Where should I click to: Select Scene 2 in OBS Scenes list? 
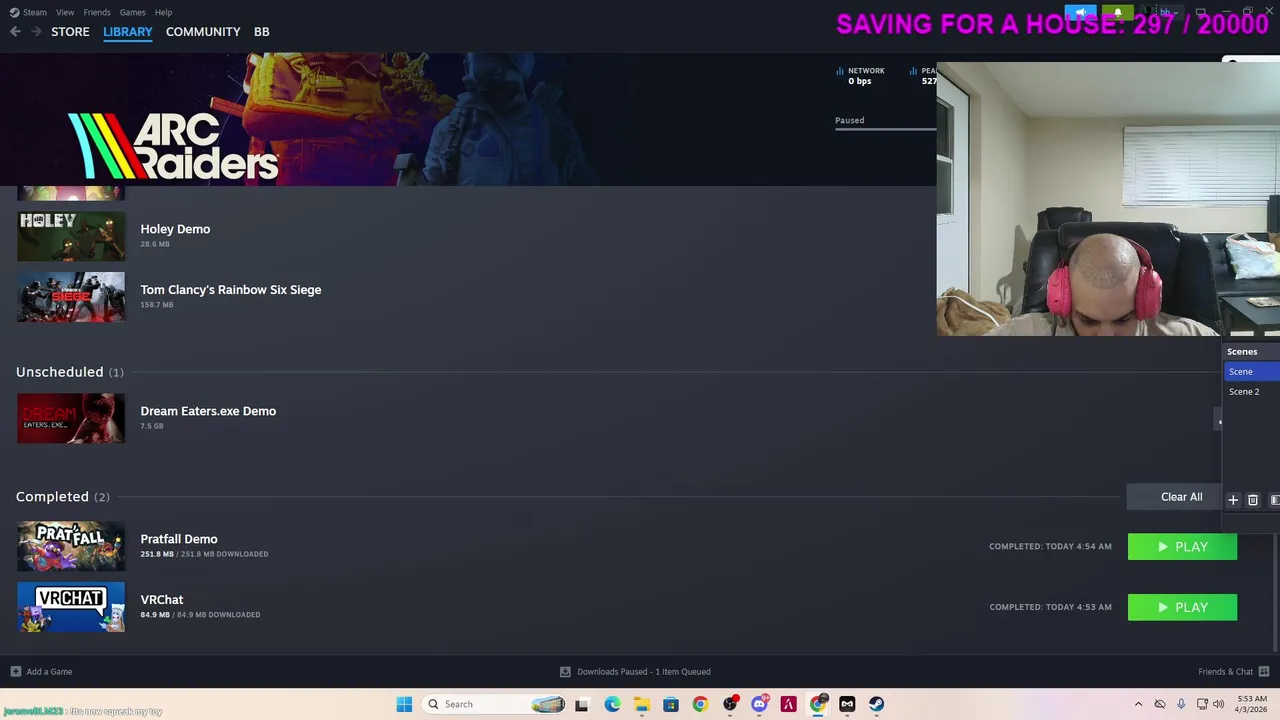click(1252, 392)
